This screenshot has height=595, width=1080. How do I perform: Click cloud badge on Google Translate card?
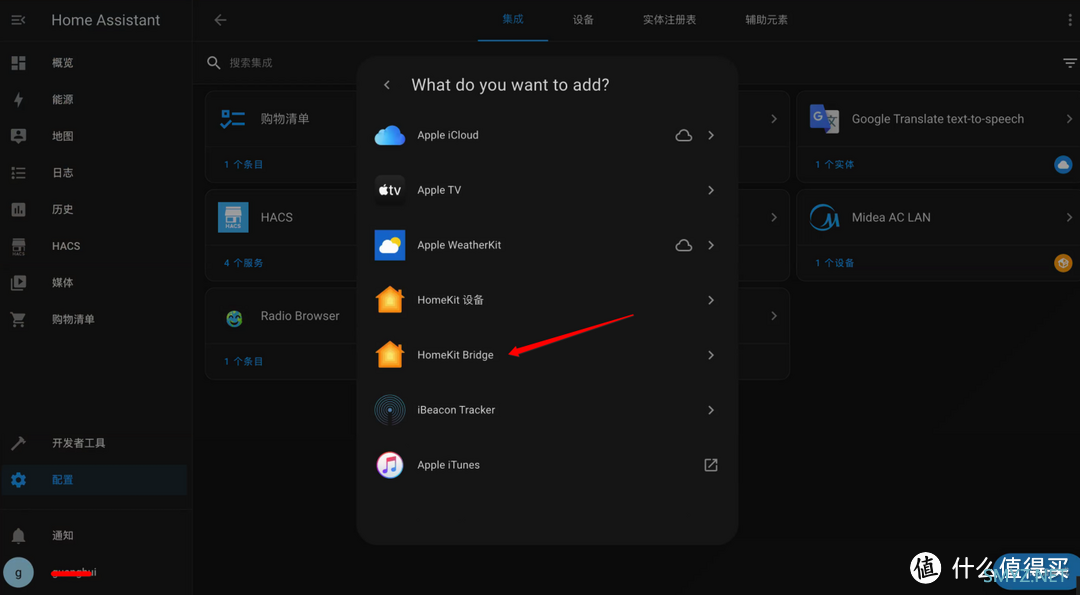point(1063,165)
